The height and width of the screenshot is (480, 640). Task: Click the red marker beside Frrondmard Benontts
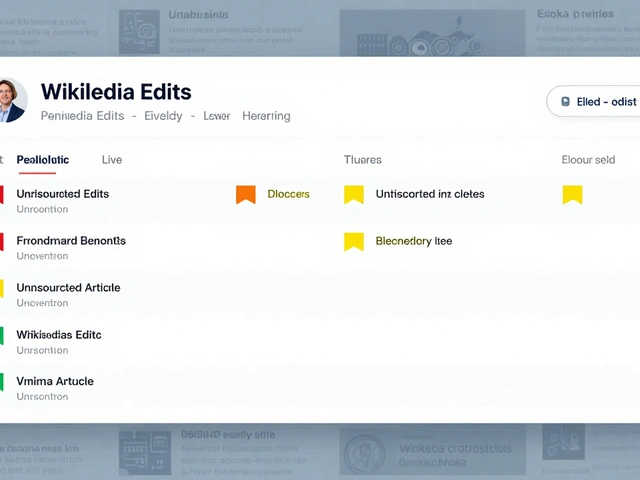coord(2,242)
